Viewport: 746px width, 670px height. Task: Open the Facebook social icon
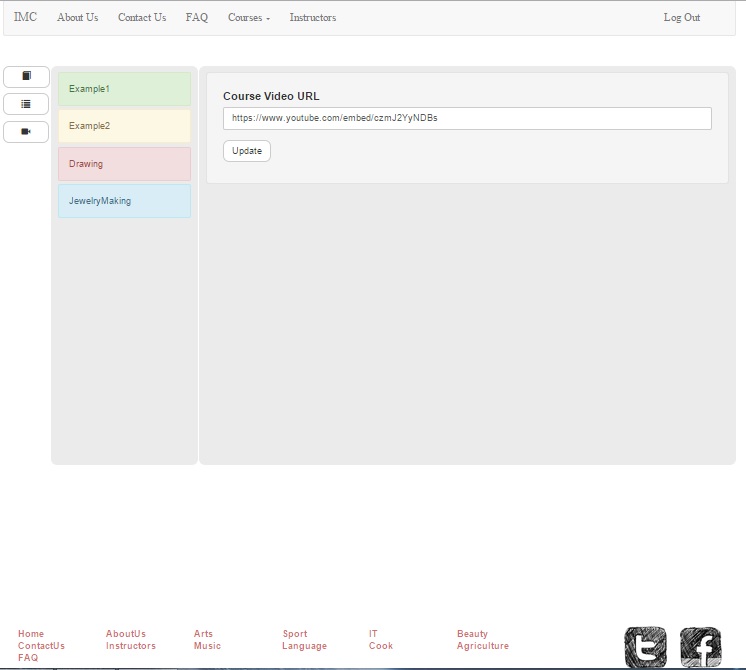(x=700, y=647)
